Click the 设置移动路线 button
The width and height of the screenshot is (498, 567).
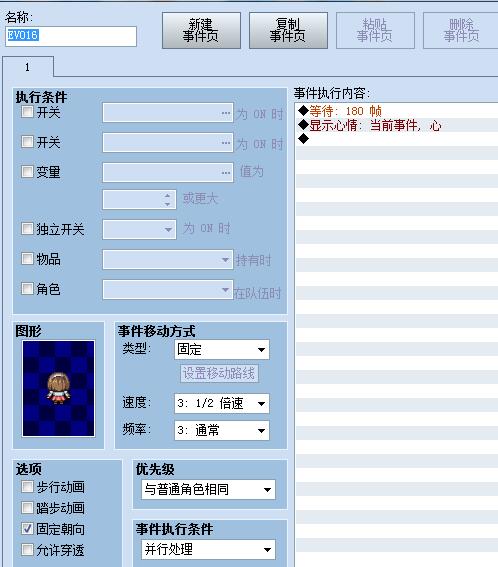click(x=219, y=374)
